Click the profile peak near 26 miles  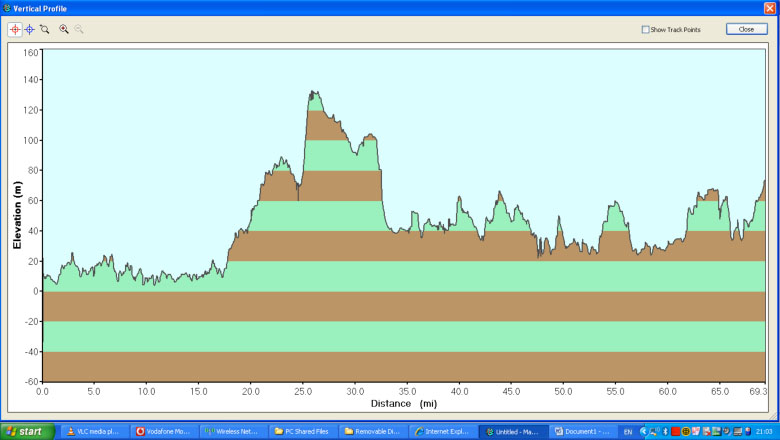coord(313,92)
